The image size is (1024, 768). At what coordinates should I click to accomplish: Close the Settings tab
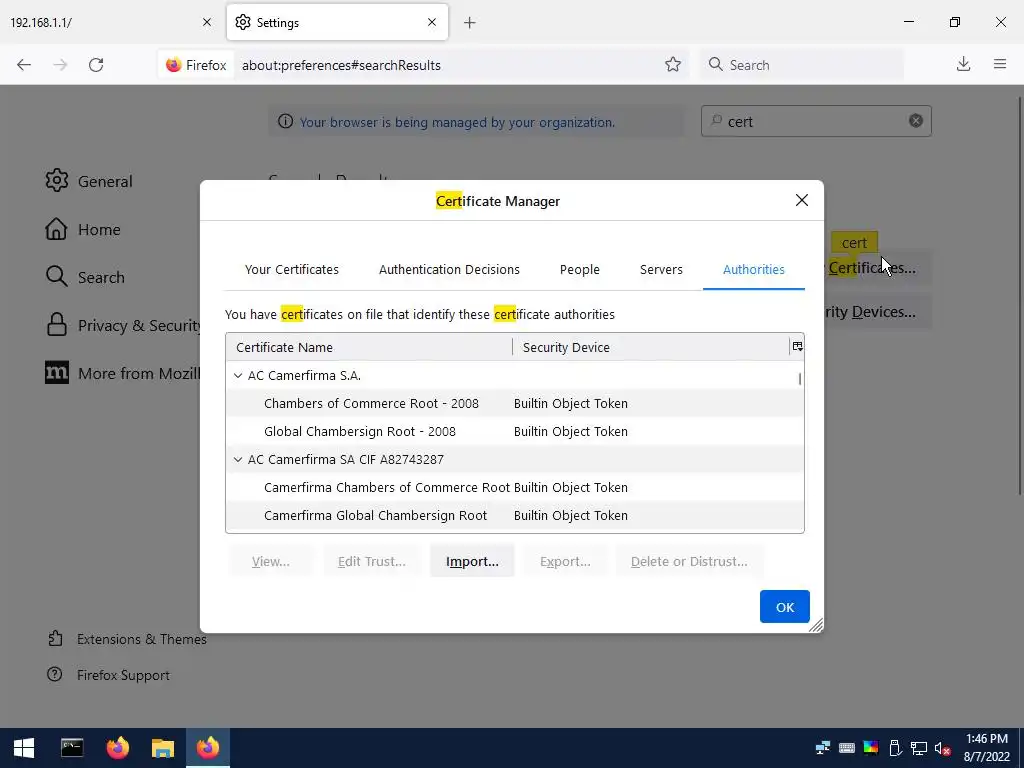click(x=432, y=22)
